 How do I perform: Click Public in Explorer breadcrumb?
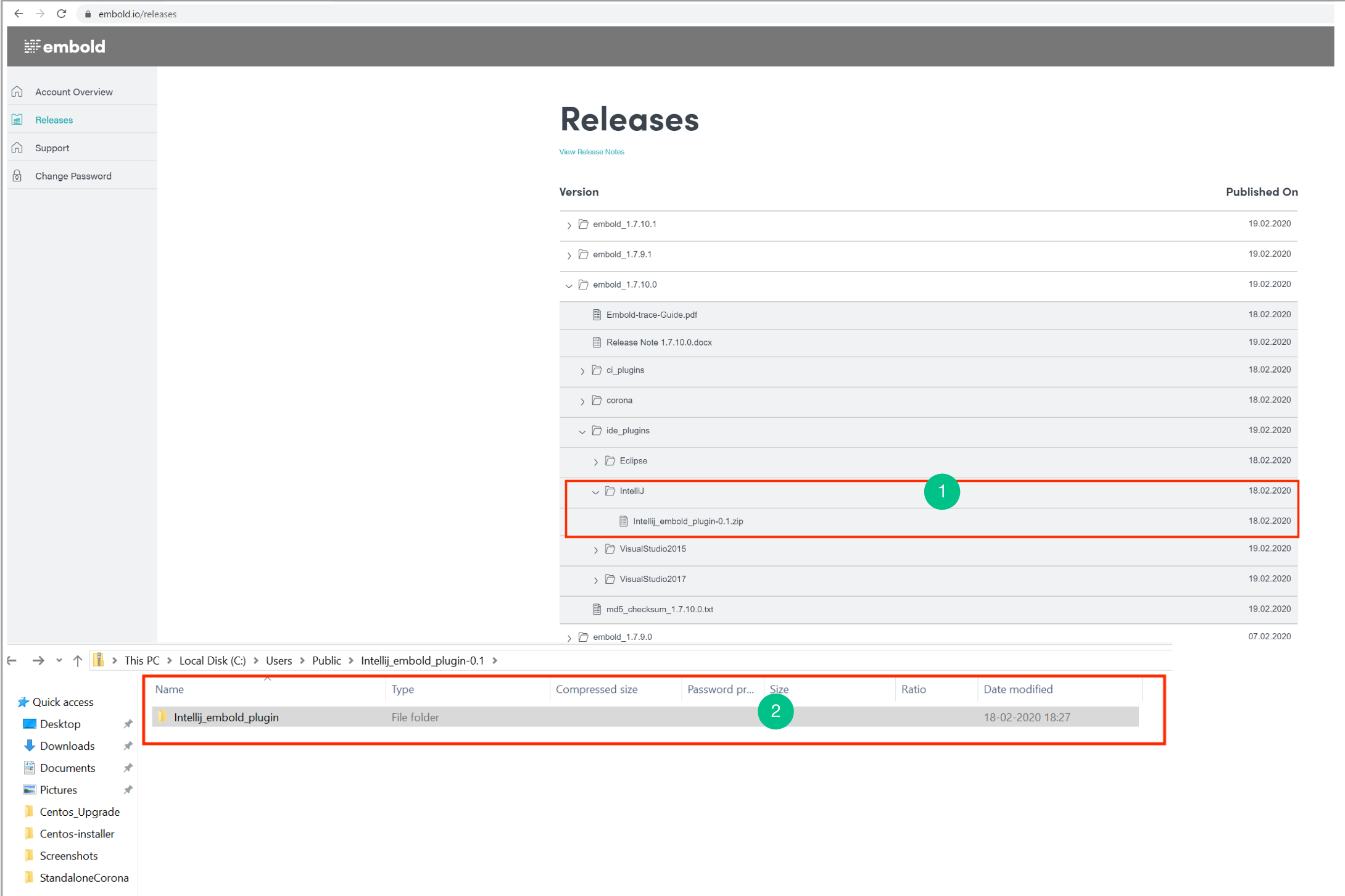point(326,661)
